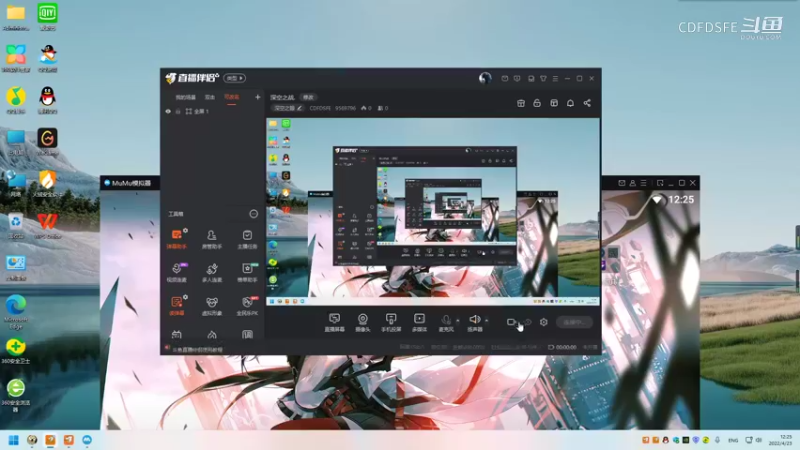Open the Windows Start button
The height and width of the screenshot is (450, 800).
[14, 440]
